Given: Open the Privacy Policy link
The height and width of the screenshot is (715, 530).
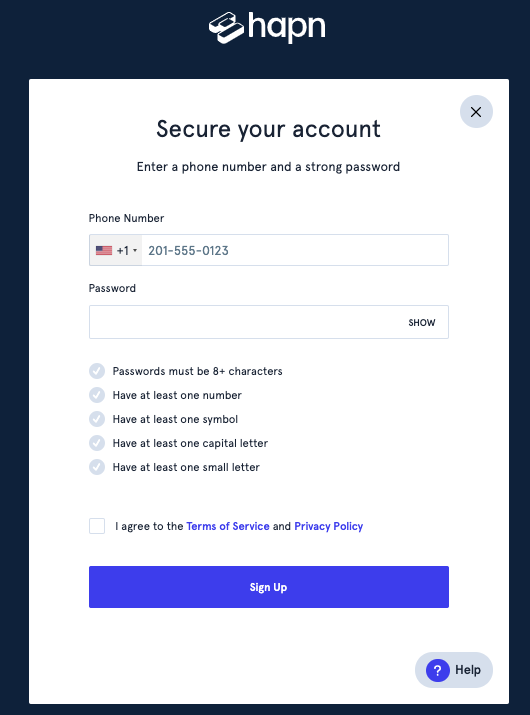Looking at the screenshot, I should pyautogui.click(x=328, y=526).
